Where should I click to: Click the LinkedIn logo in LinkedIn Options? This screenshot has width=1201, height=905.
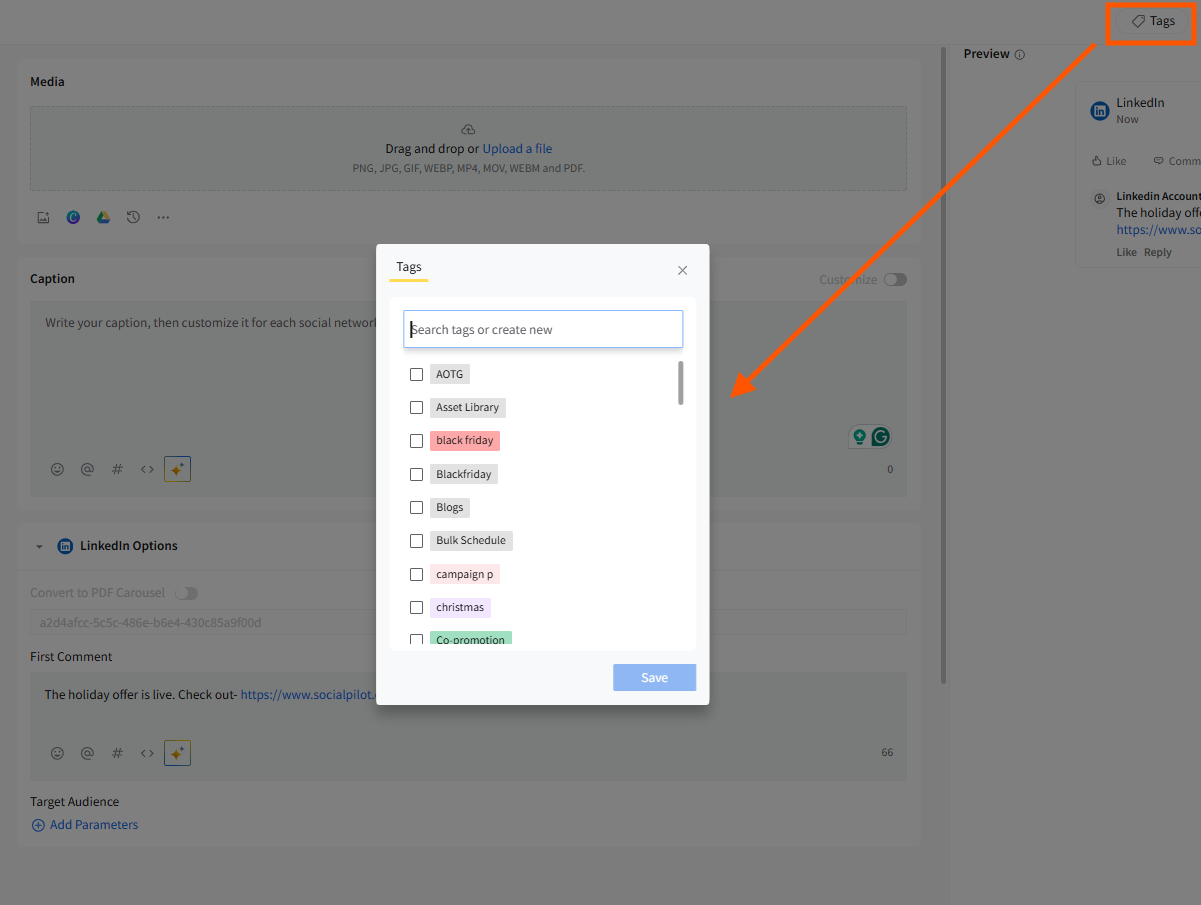tap(65, 546)
